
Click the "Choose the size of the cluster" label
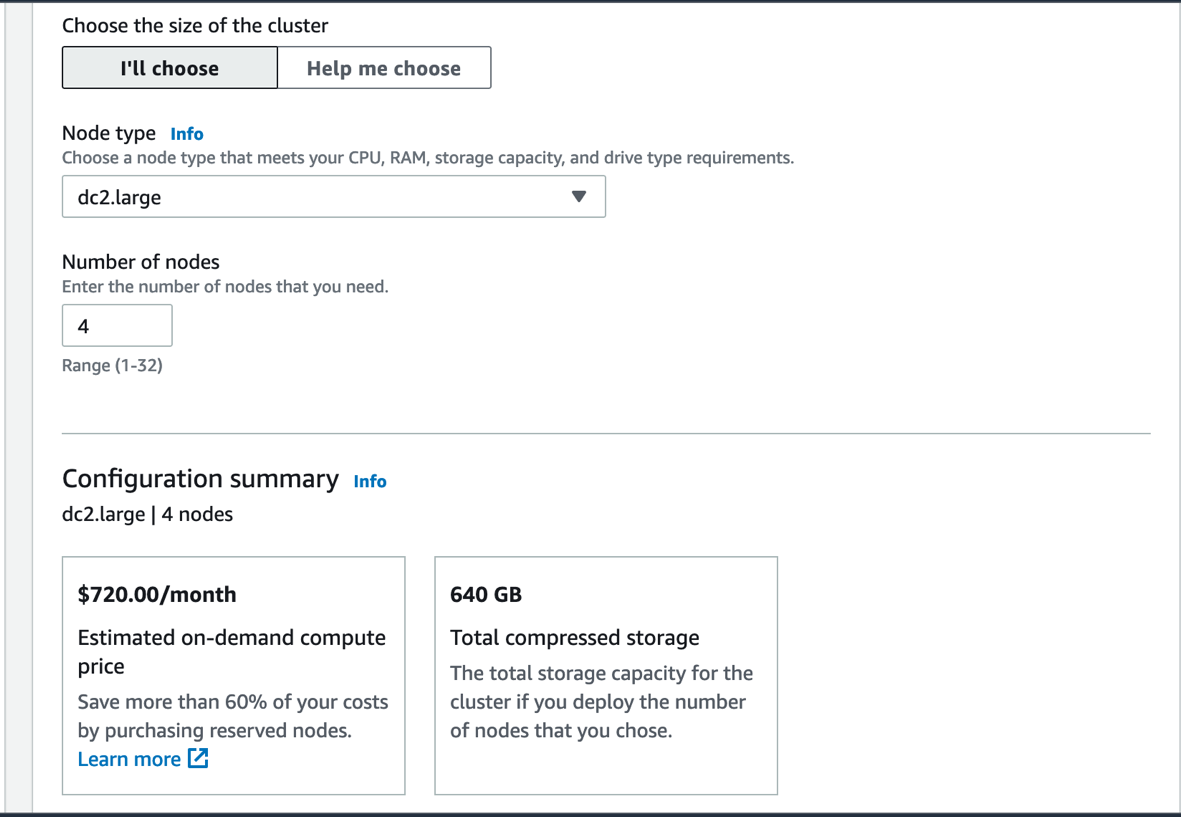(x=195, y=25)
